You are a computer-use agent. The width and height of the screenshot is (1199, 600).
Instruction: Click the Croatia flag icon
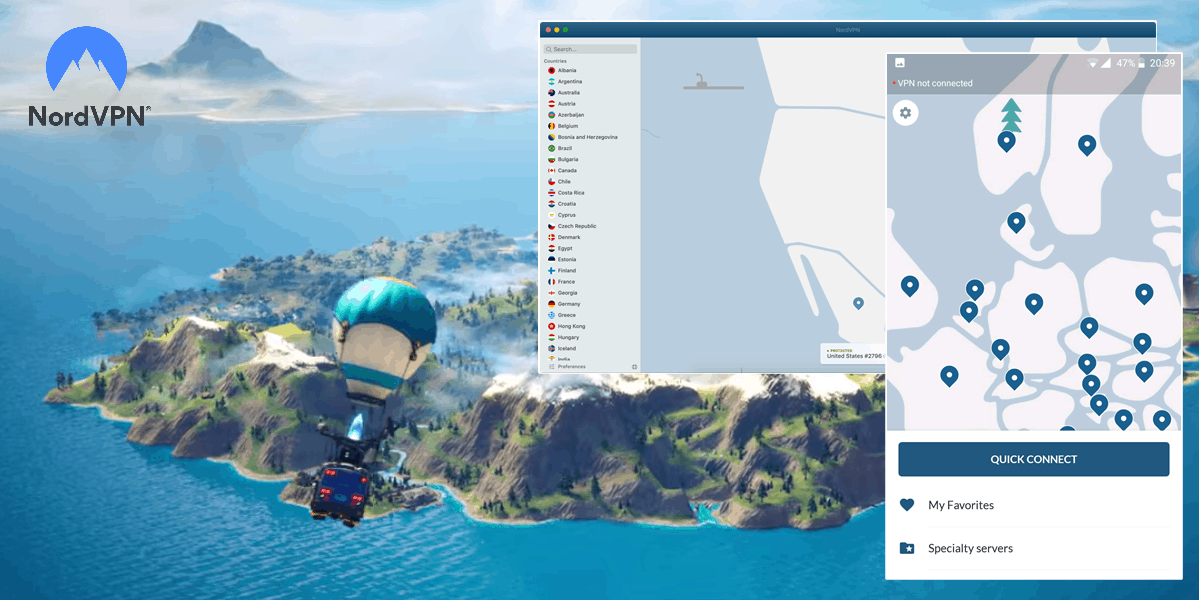pyautogui.click(x=551, y=204)
